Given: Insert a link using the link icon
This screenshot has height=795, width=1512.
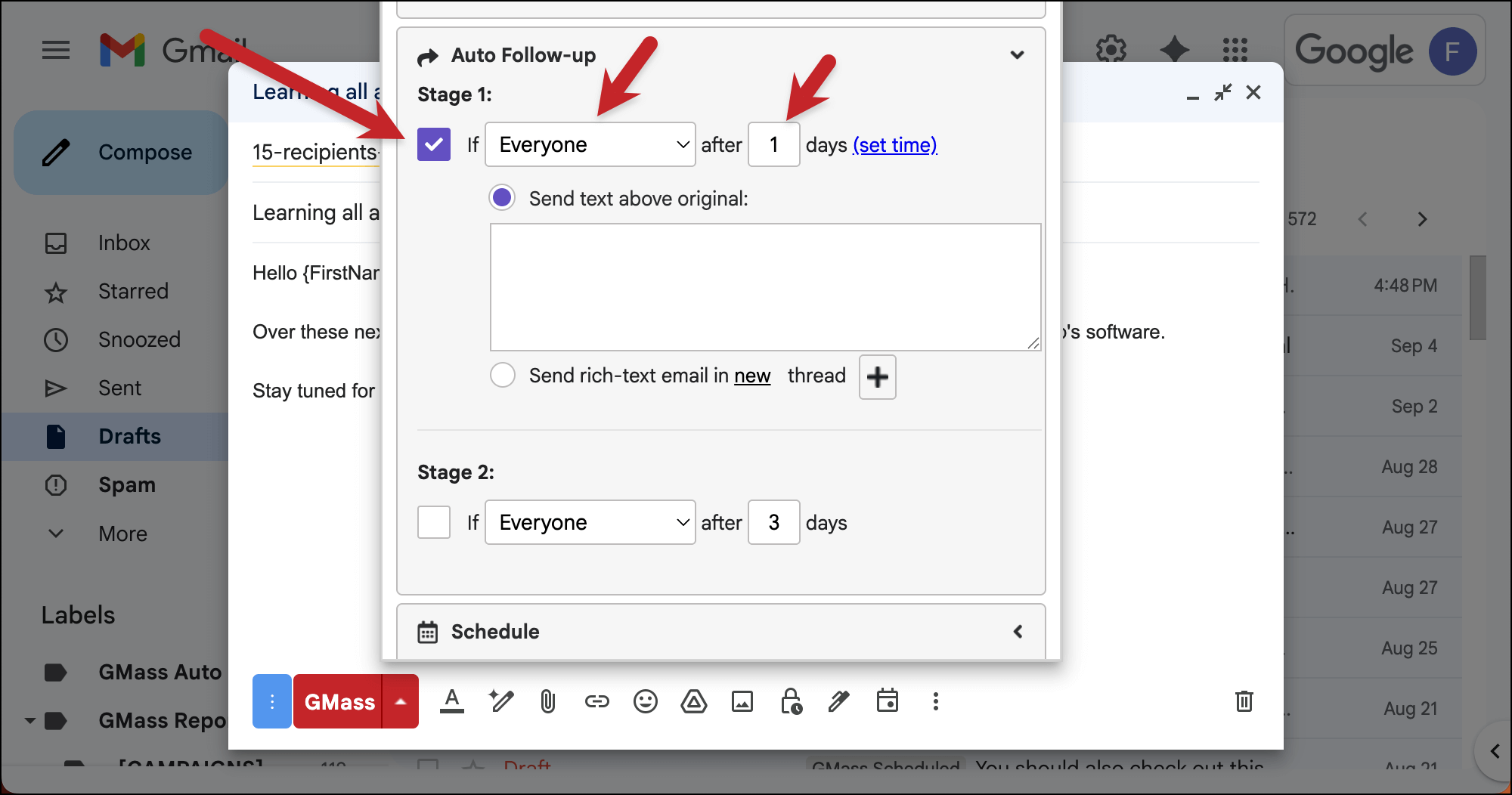Looking at the screenshot, I should (596, 702).
